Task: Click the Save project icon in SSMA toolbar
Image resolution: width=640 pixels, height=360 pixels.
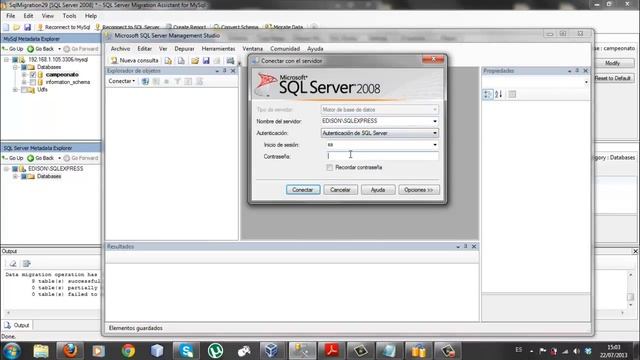Action: (x=27, y=27)
